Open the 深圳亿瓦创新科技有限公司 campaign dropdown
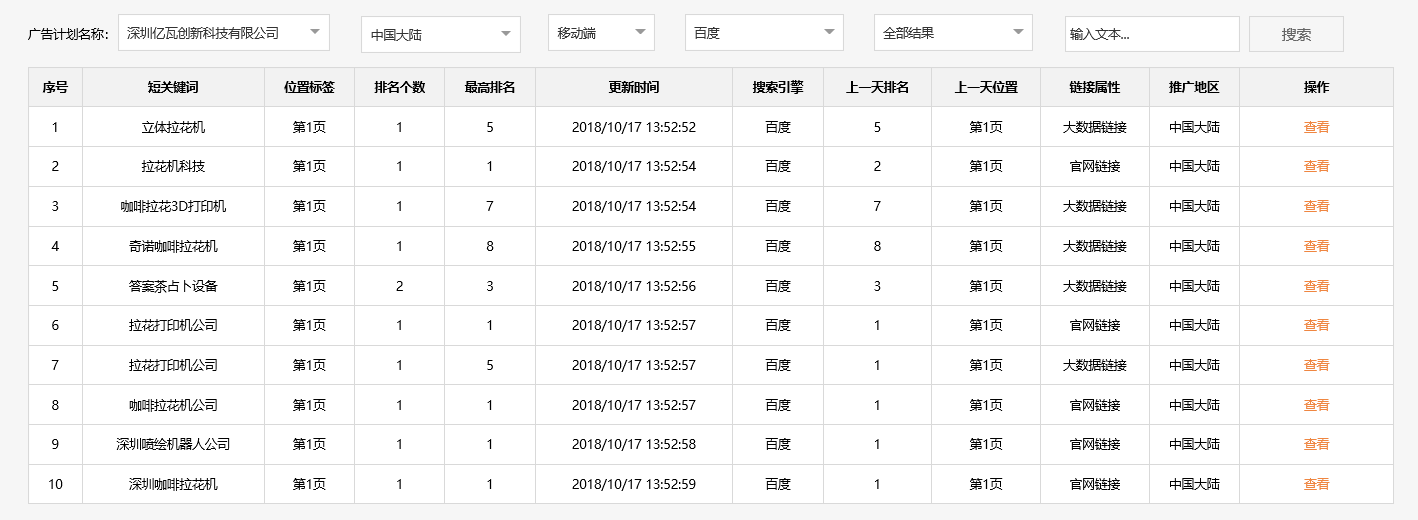This screenshot has width=1418, height=520. 224,33
